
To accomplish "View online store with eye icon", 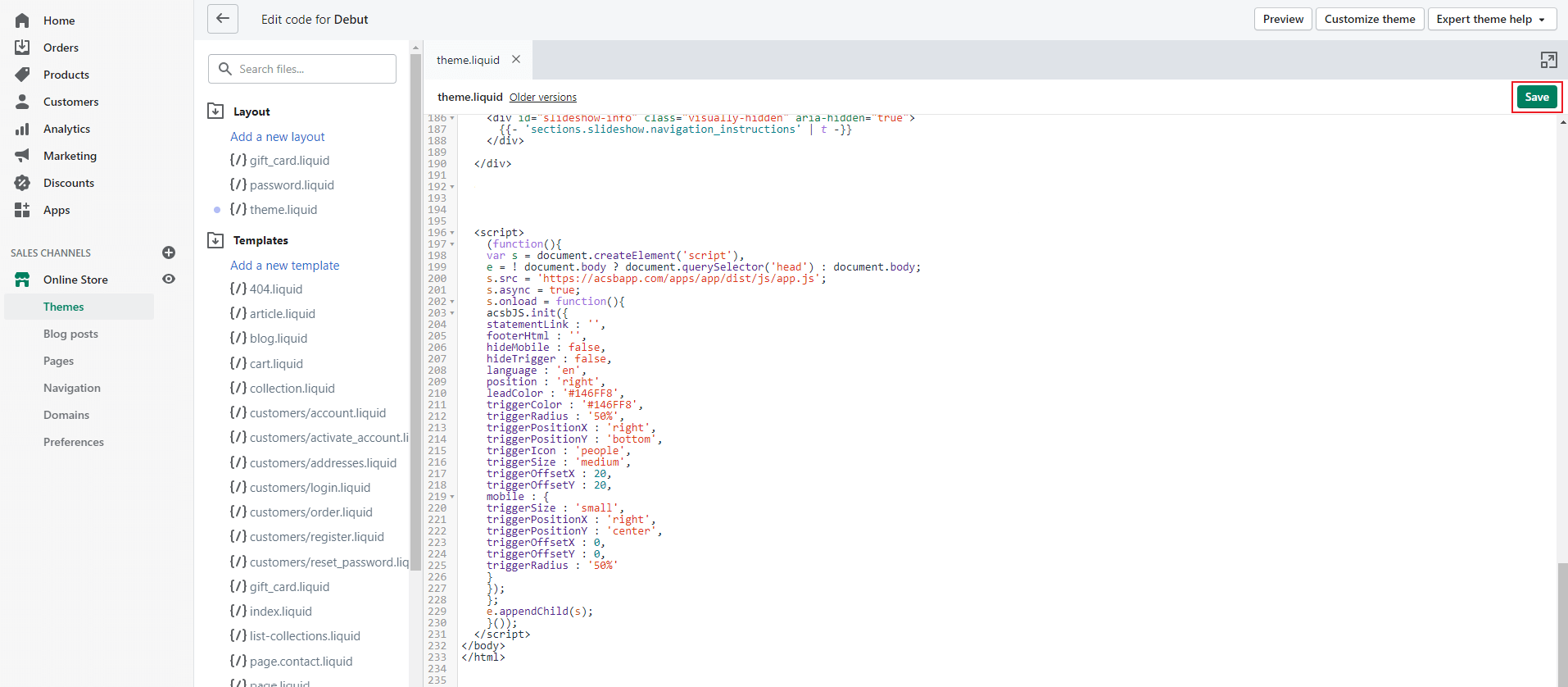I will pyautogui.click(x=169, y=279).
